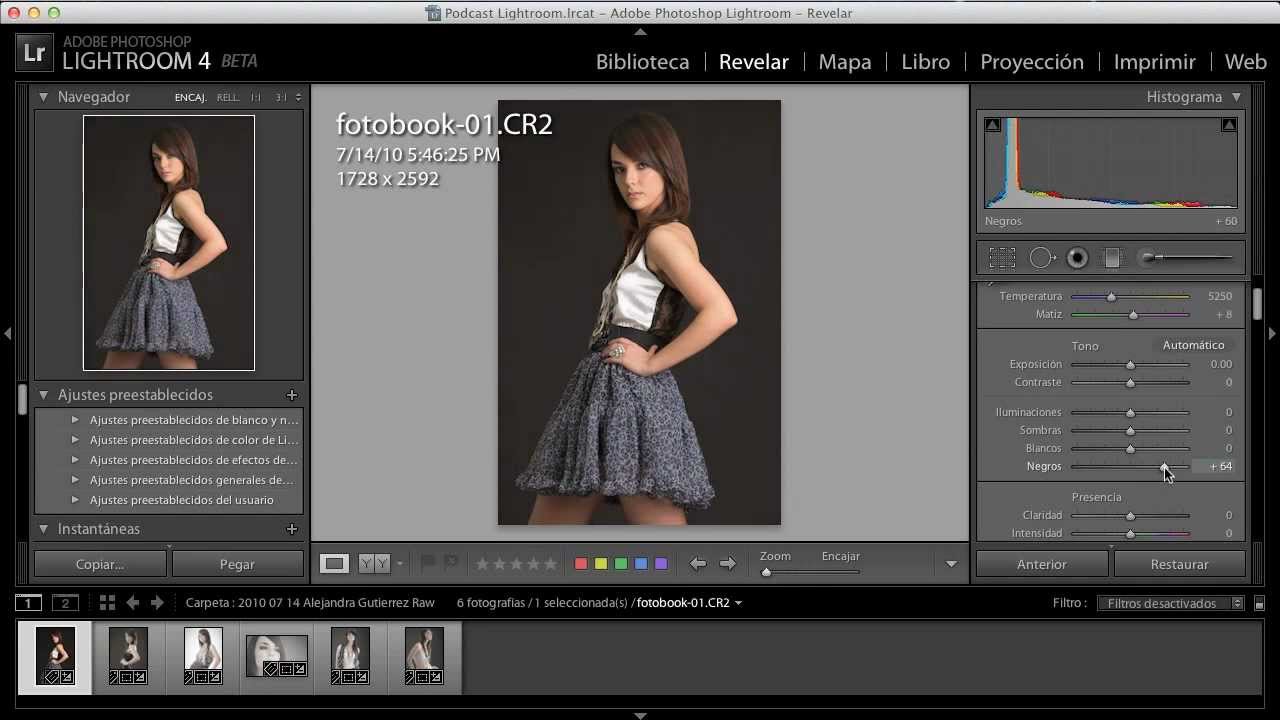Click Automático tone button
Viewport: 1280px width, 720px height.
1193,345
